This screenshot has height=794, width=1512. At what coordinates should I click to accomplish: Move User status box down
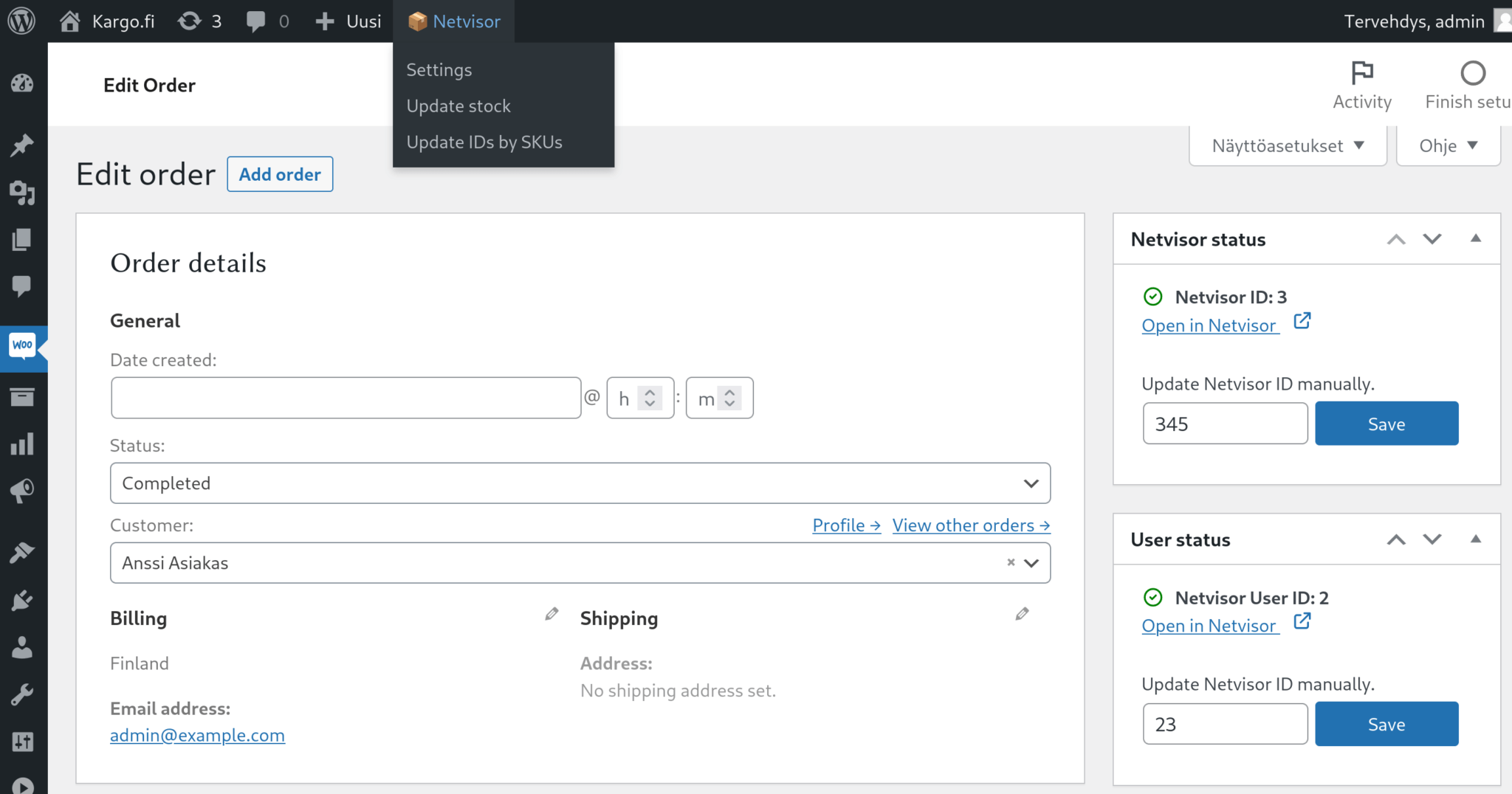click(x=1432, y=539)
